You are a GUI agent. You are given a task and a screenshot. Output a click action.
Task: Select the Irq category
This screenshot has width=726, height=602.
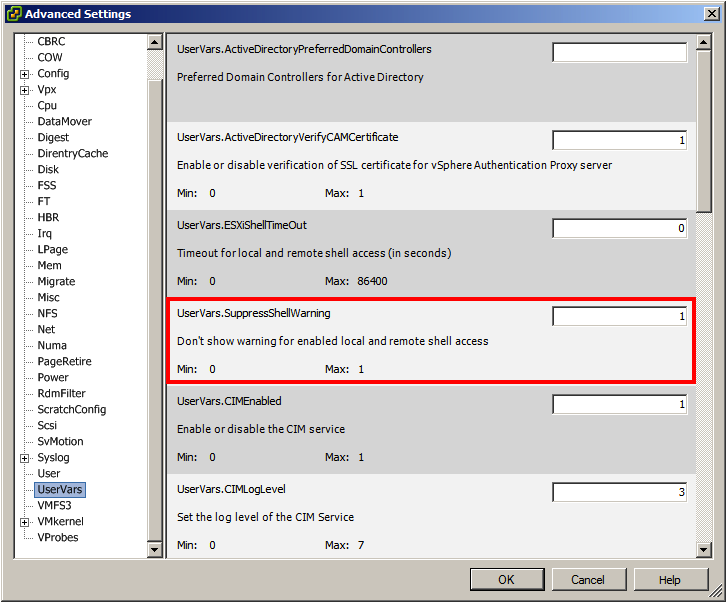44,233
